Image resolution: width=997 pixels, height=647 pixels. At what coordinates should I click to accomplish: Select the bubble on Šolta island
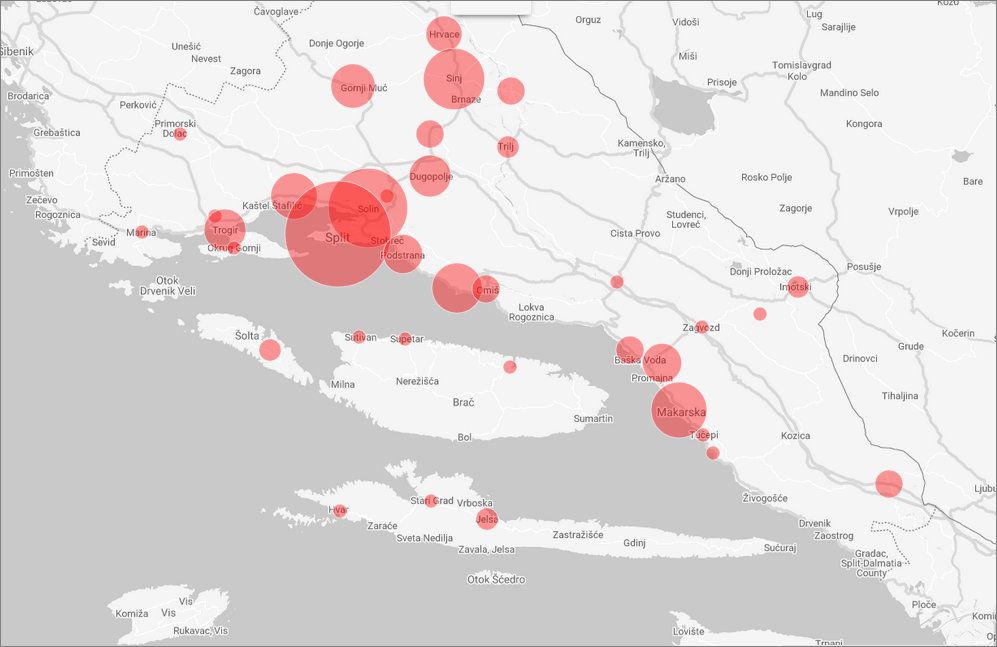(270, 350)
